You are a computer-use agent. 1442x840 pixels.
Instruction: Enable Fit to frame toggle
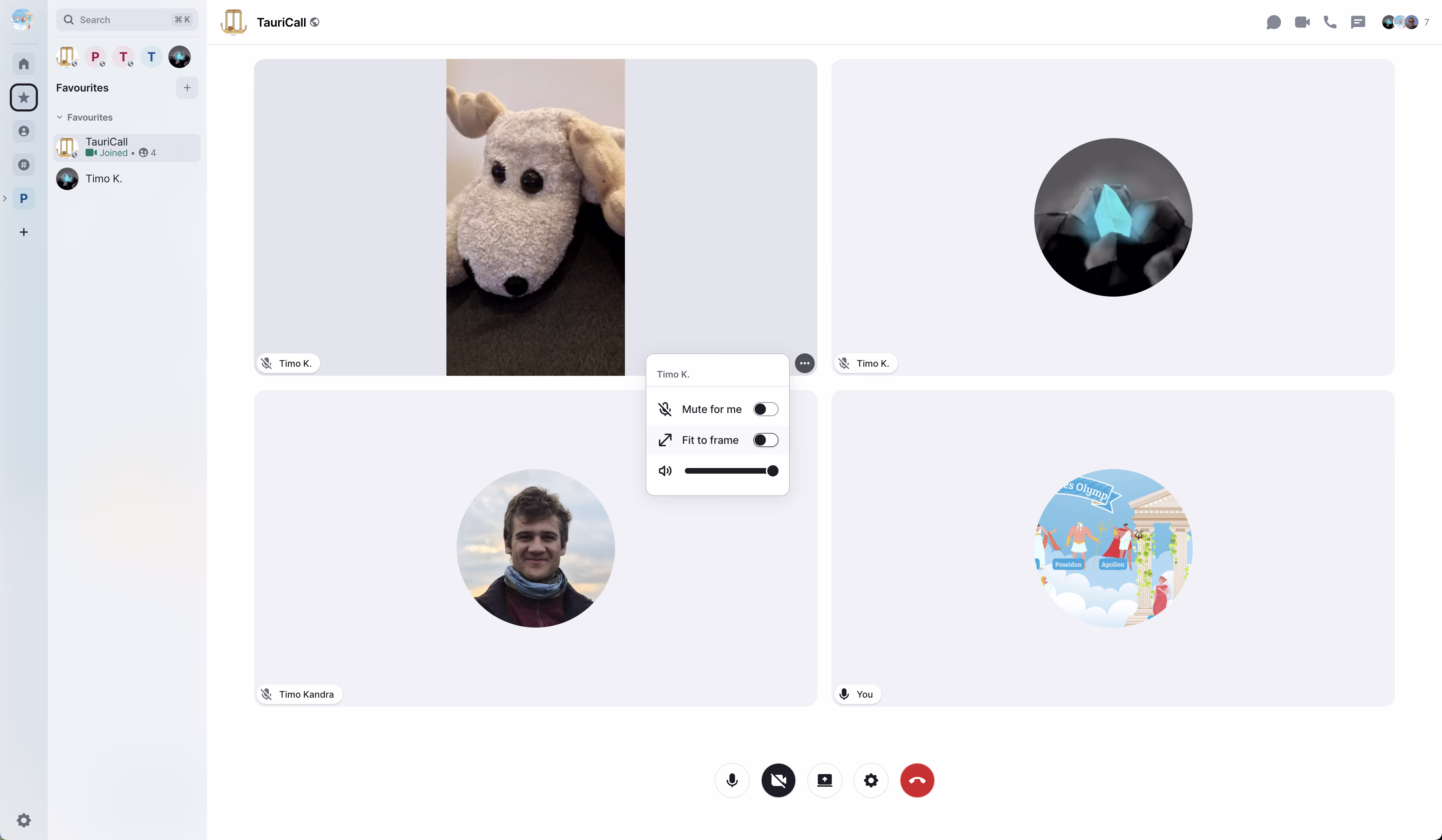765,440
